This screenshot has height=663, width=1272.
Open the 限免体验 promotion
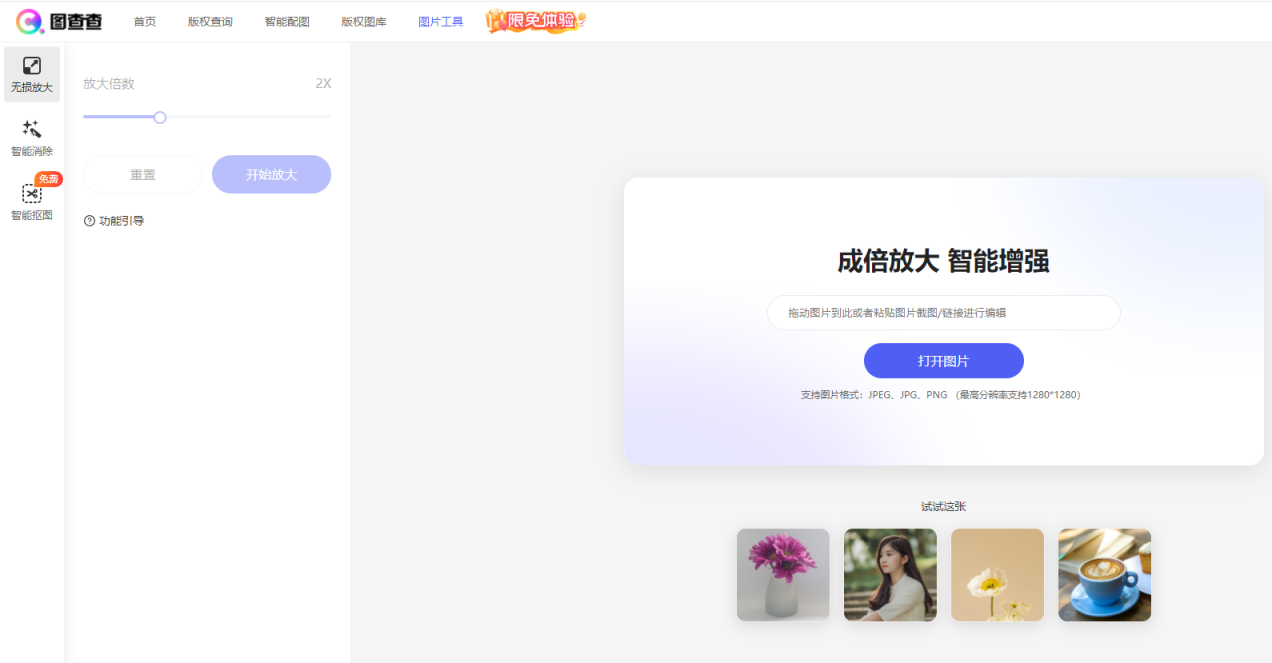534,20
